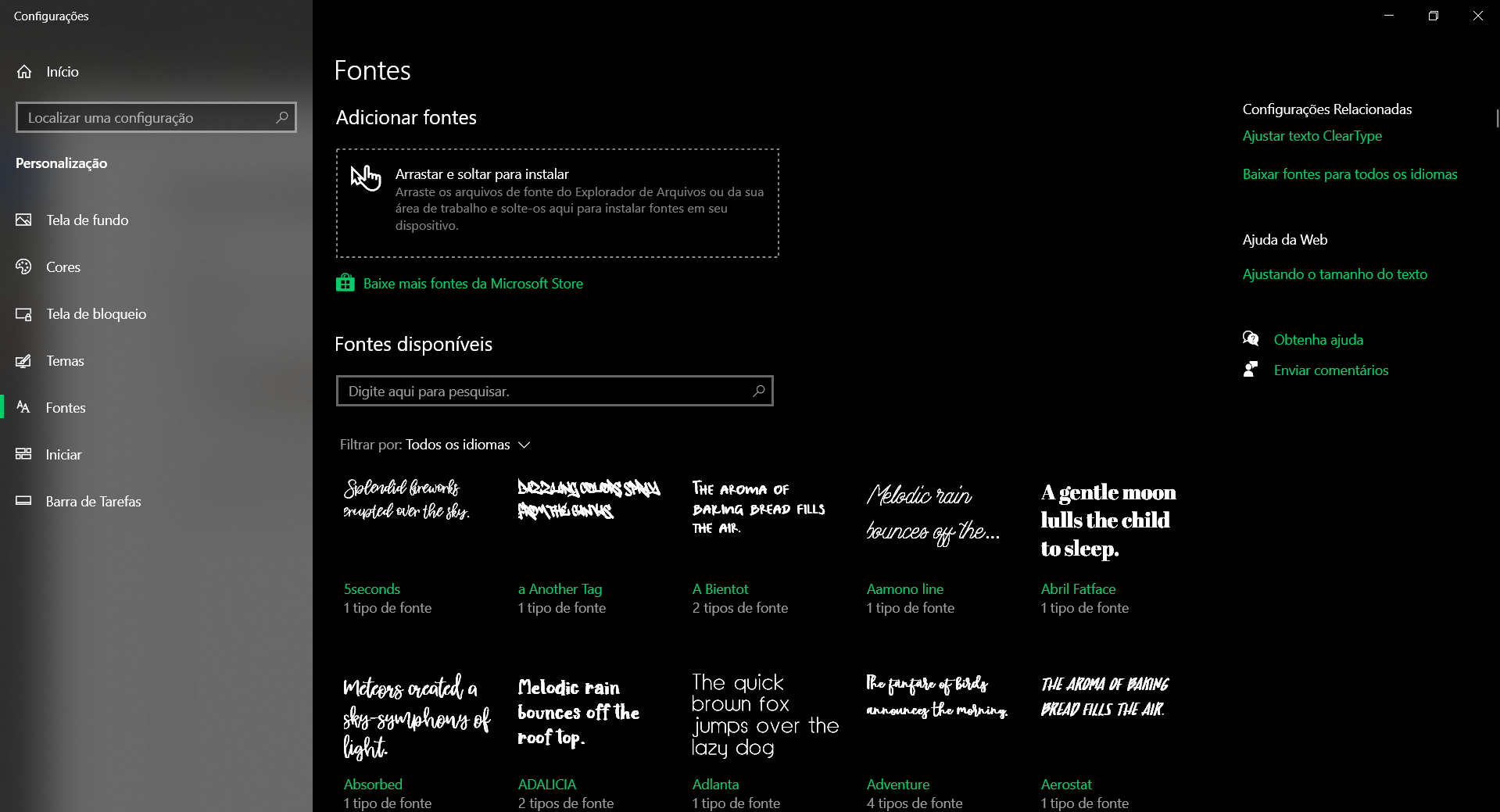This screenshot has width=1500, height=812.
Task: Open the Tela de fundo settings page
Action: 156,220
